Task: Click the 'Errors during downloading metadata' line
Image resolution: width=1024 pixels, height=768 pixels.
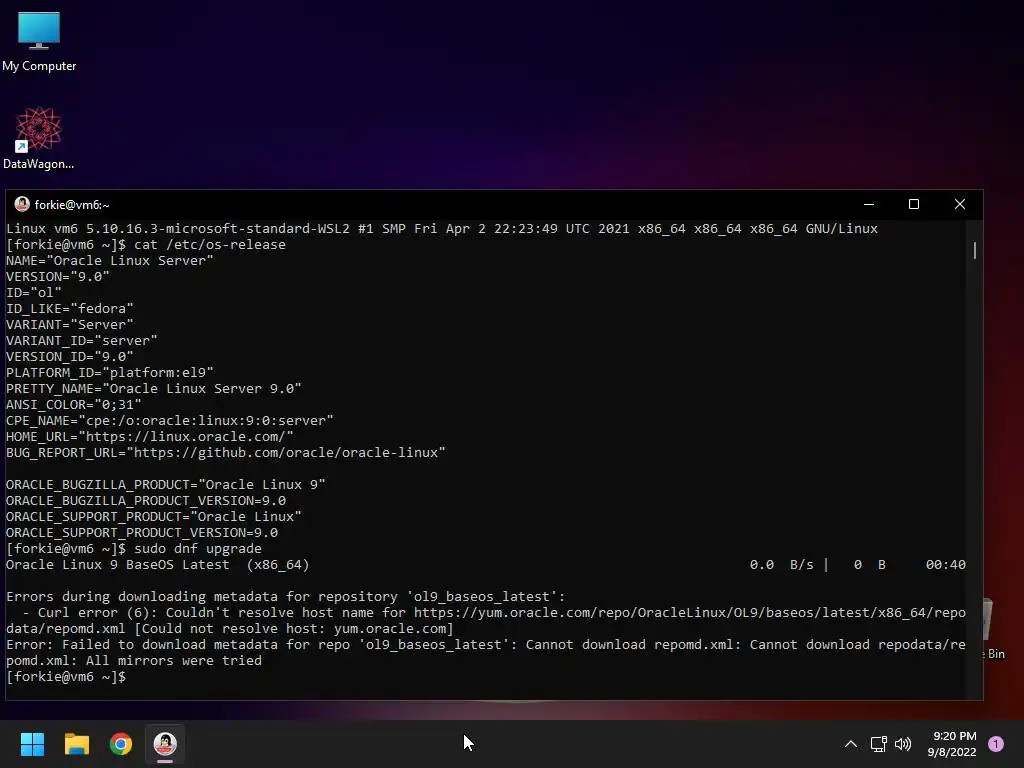Action: [285, 597]
